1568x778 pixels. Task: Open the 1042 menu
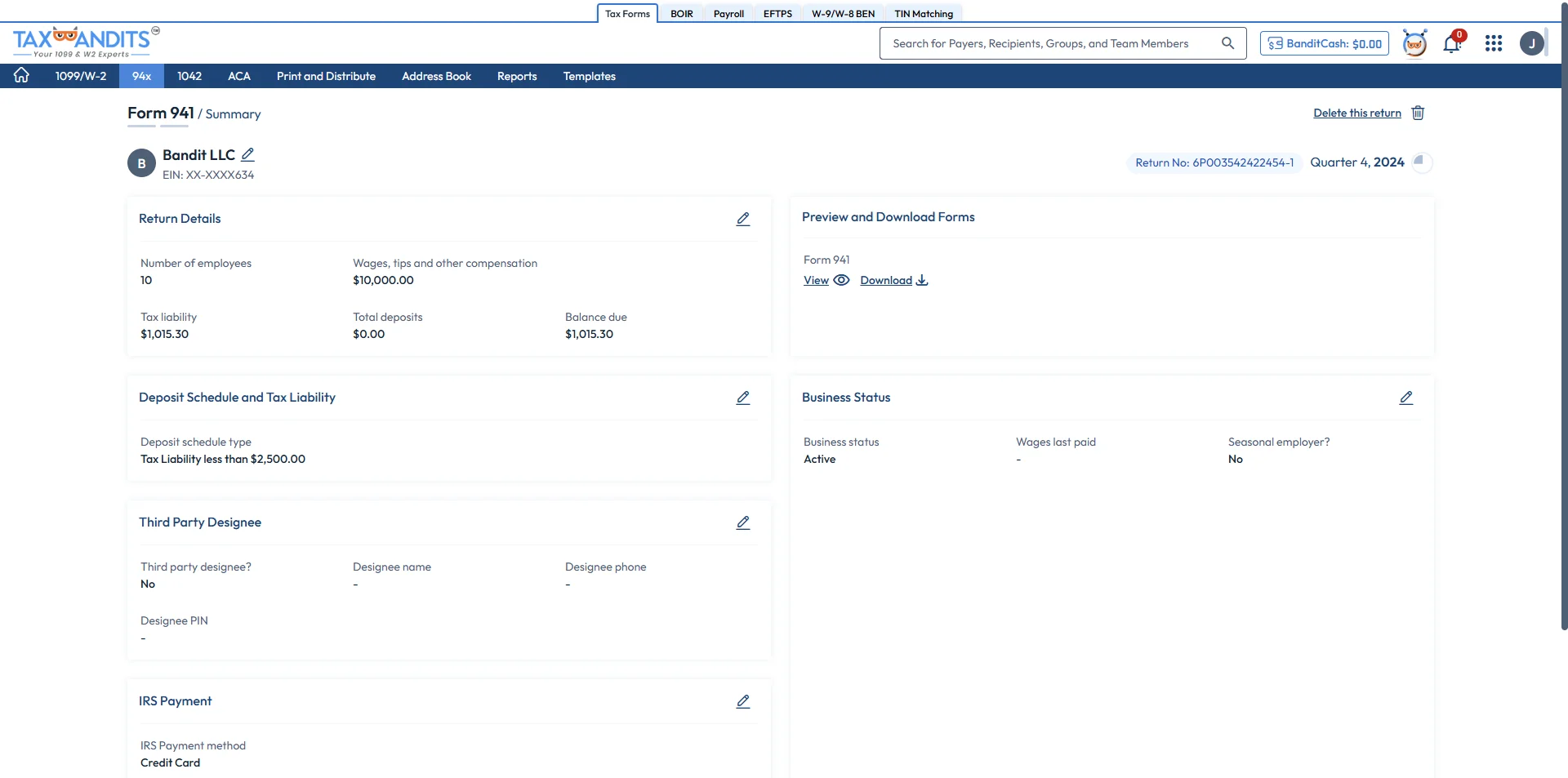click(x=189, y=76)
